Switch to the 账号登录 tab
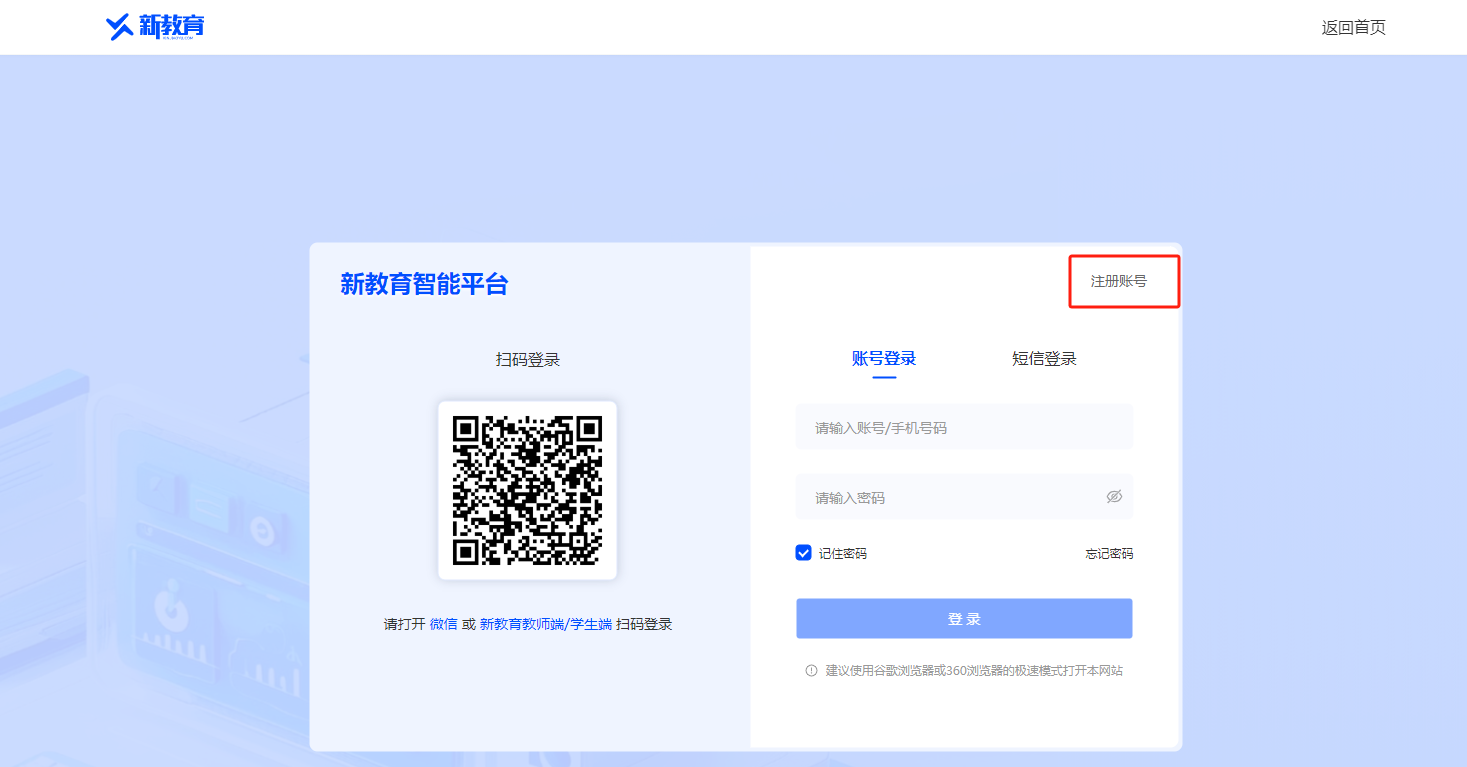The height and width of the screenshot is (767, 1467). (x=884, y=359)
